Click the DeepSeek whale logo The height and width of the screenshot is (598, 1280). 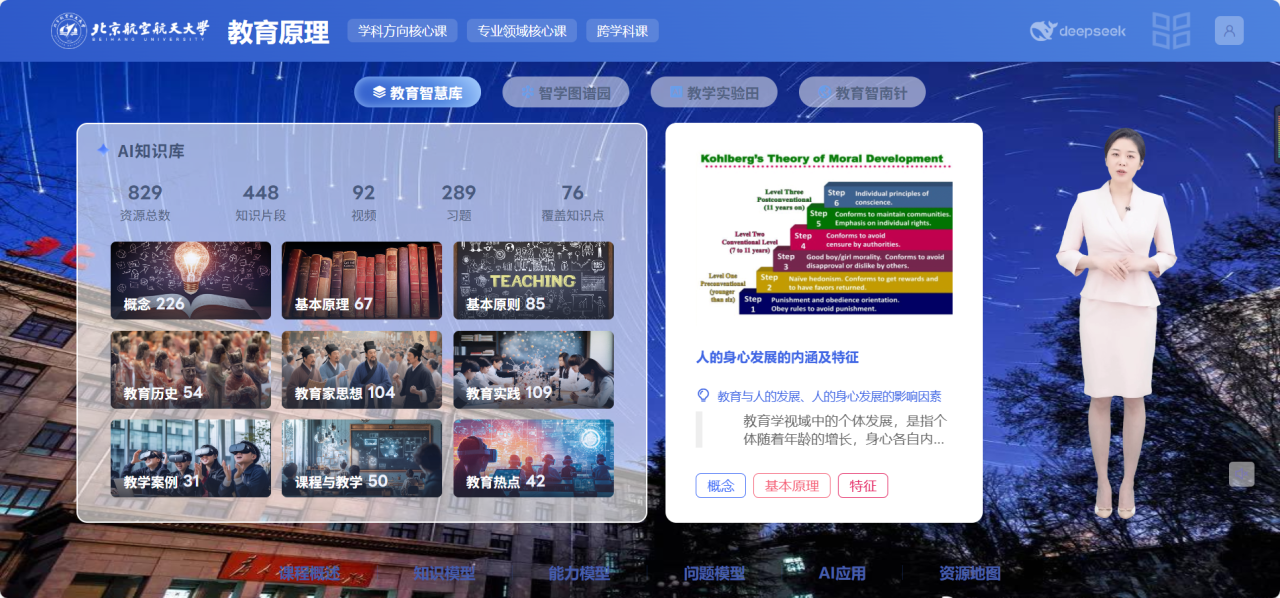(x=1041, y=31)
